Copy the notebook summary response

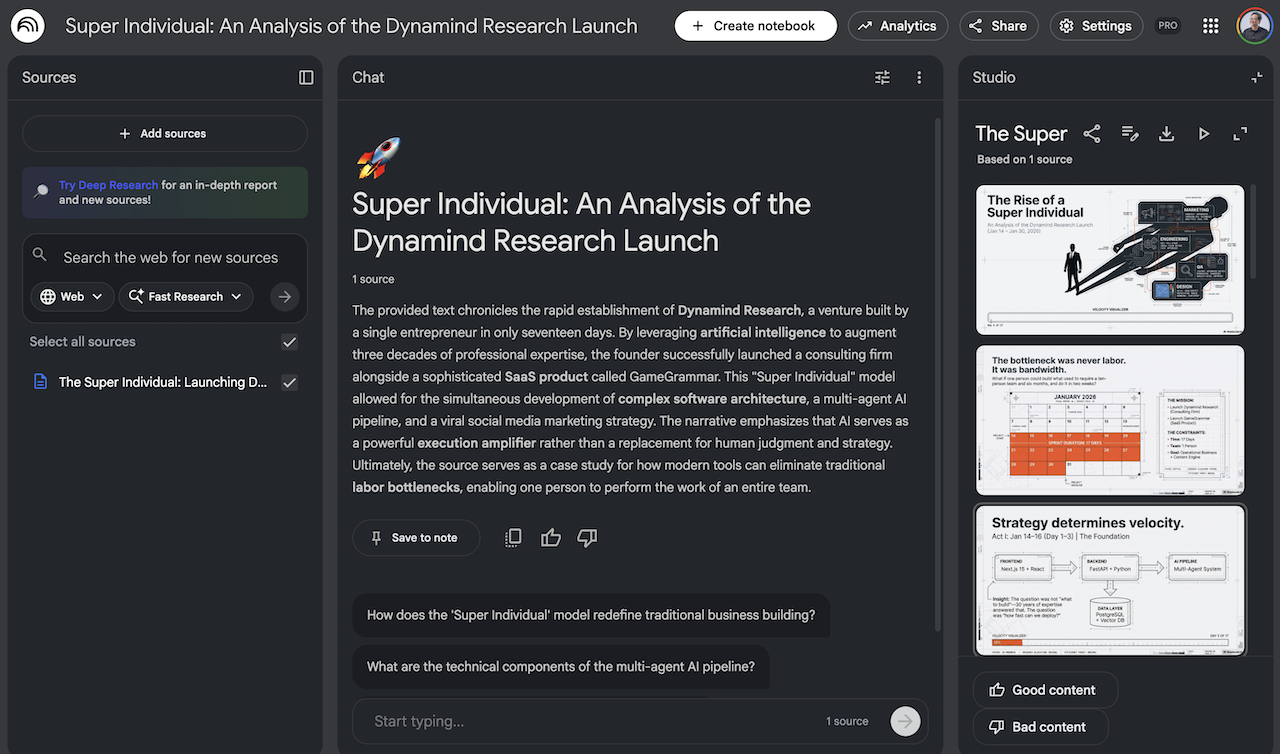pos(513,537)
